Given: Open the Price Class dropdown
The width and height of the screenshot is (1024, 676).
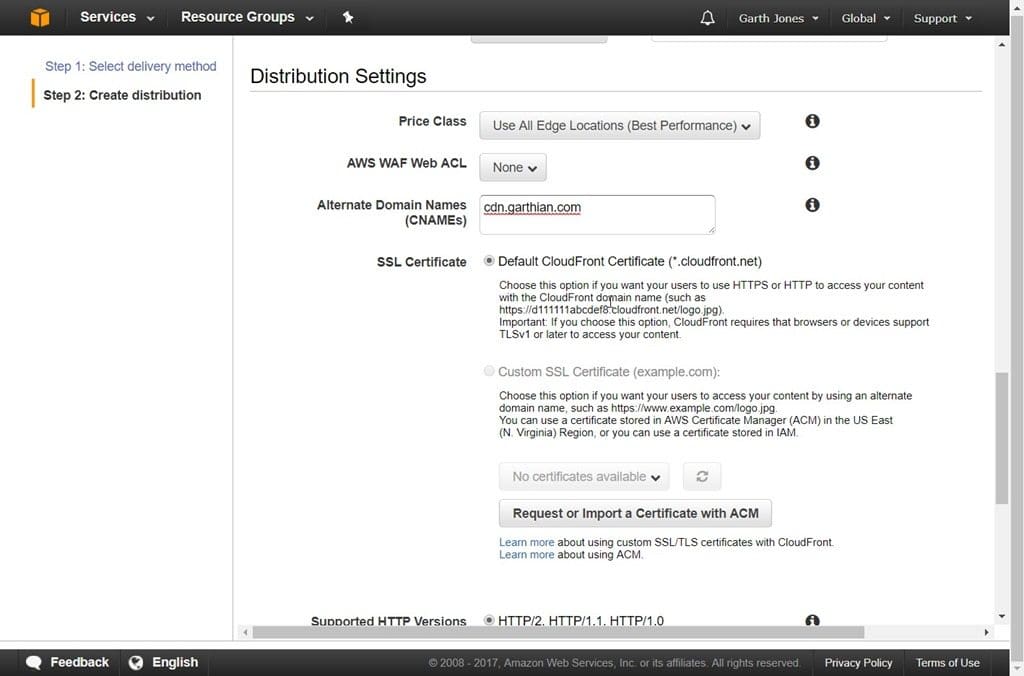Looking at the screenshot, I should (x=620, y=125).
